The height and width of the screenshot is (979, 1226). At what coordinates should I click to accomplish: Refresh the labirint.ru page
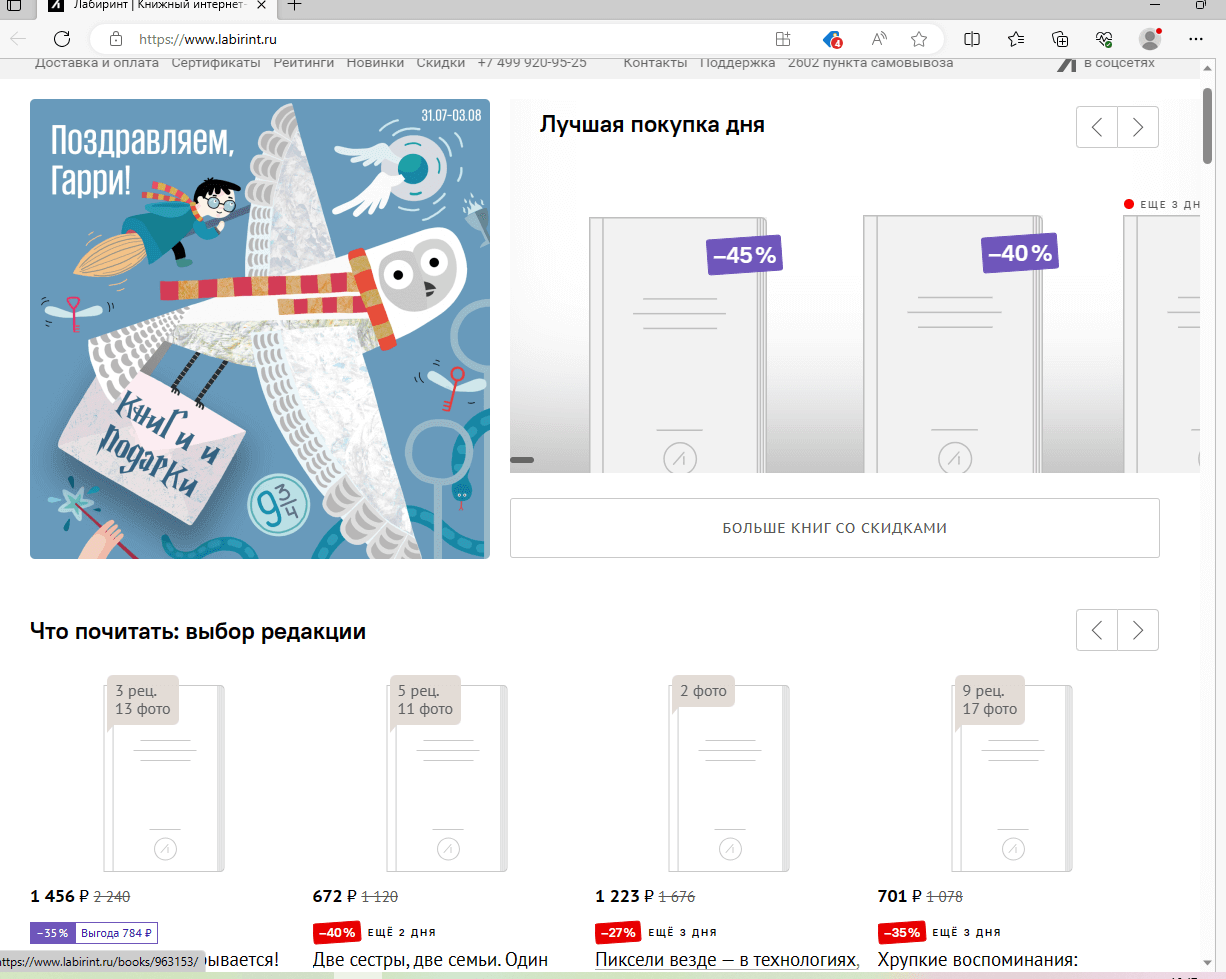click(62, 39)
